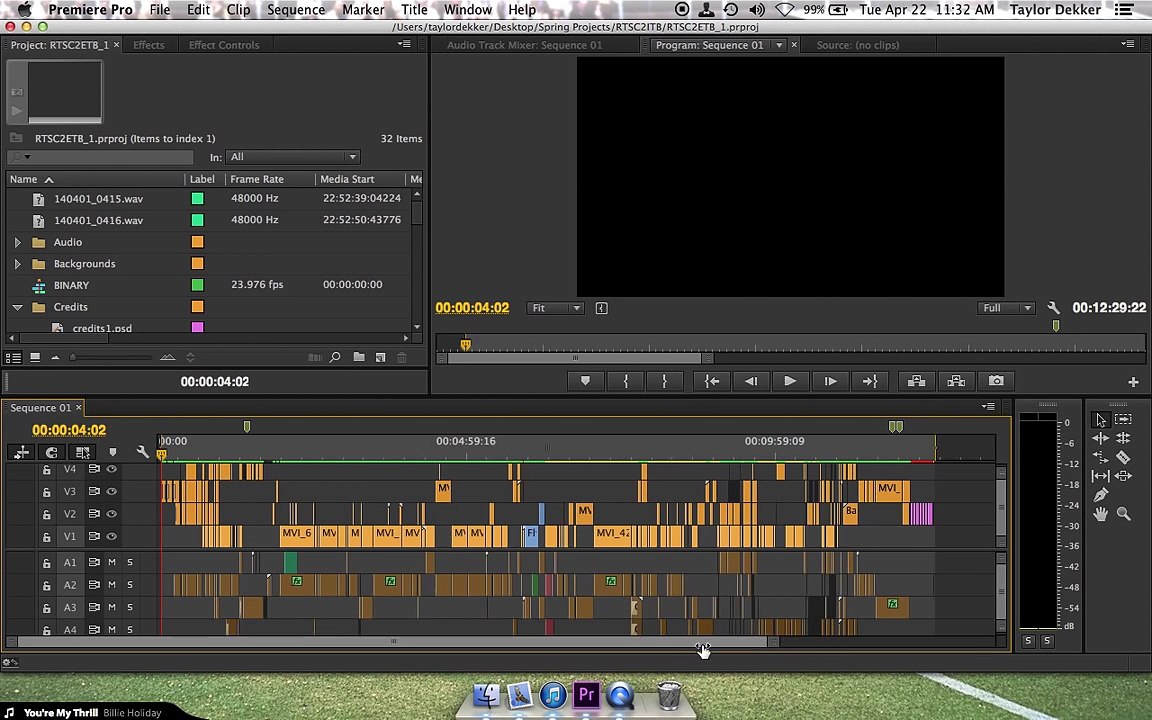Select the Slip tool
Screen dimensions: 1152x720
(1100, 476)
